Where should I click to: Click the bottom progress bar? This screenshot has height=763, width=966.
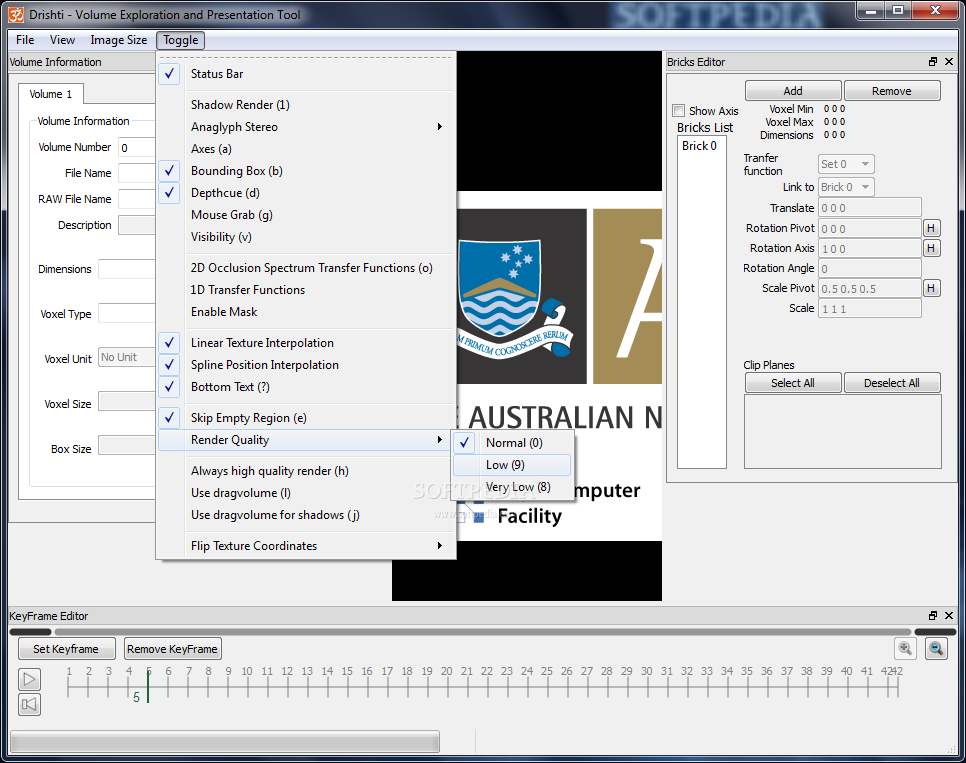225,741
